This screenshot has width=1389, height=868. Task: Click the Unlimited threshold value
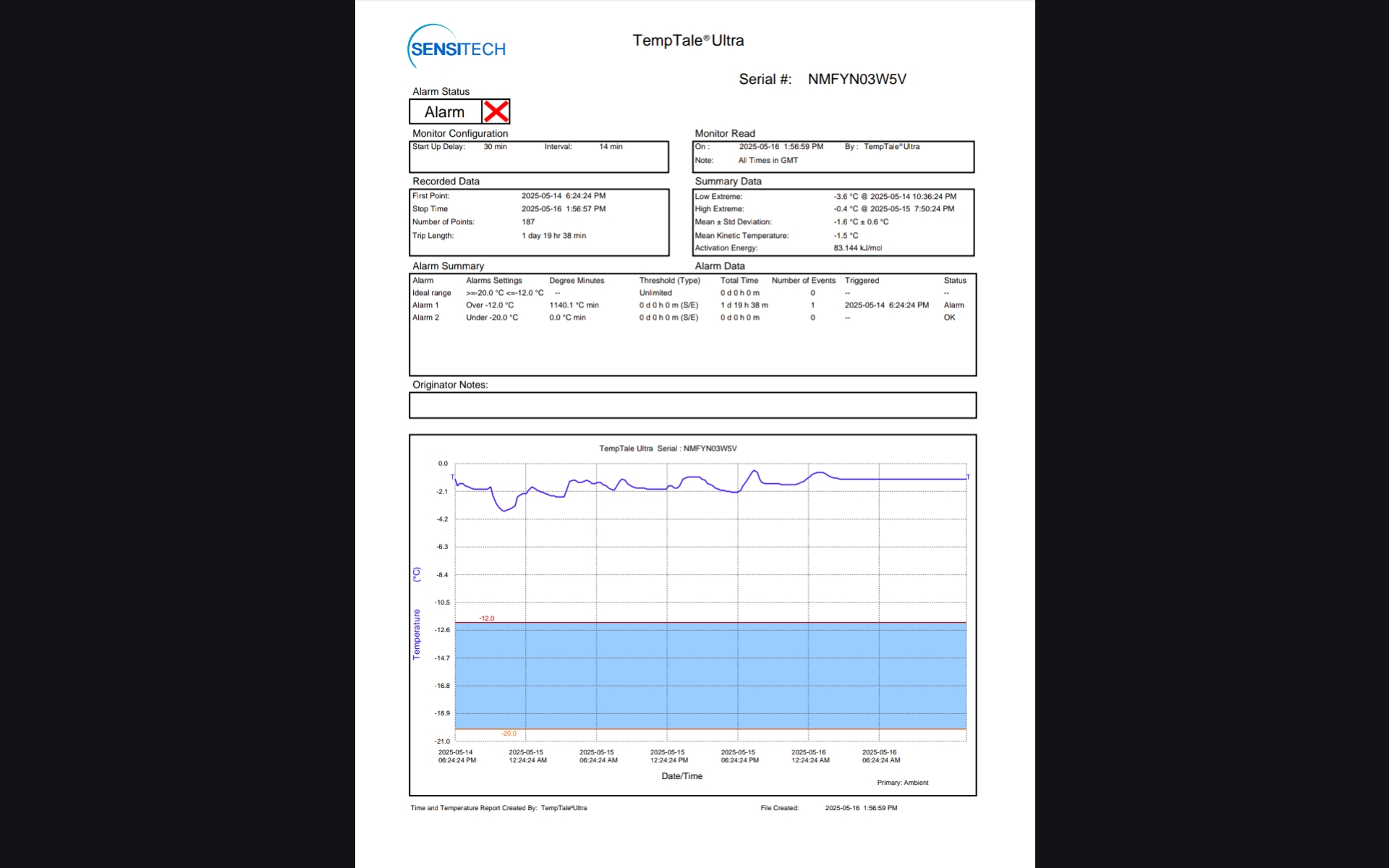point(655,293)
